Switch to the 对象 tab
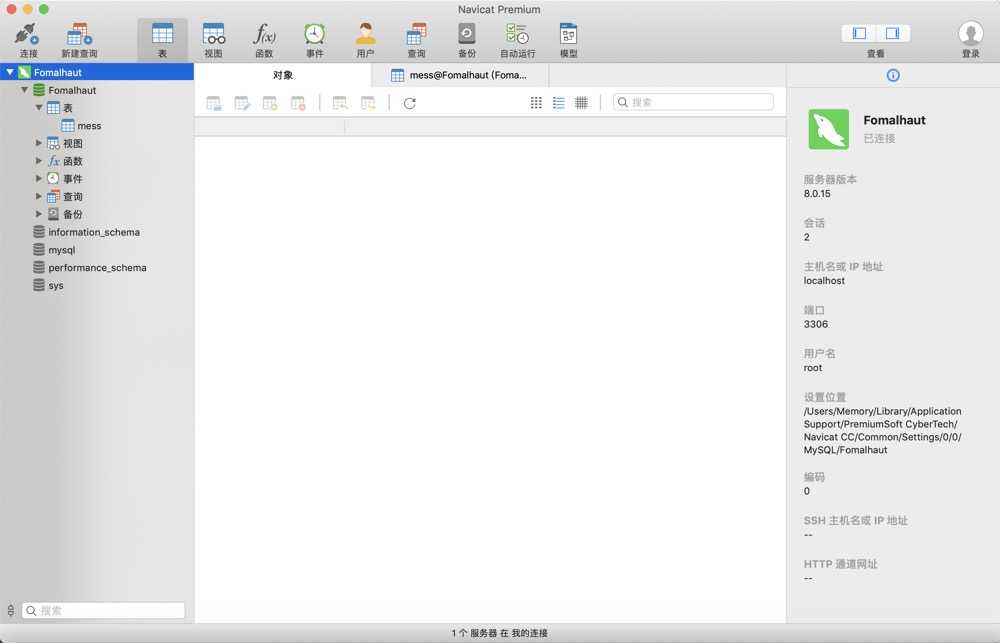 [x=283, y=75]
